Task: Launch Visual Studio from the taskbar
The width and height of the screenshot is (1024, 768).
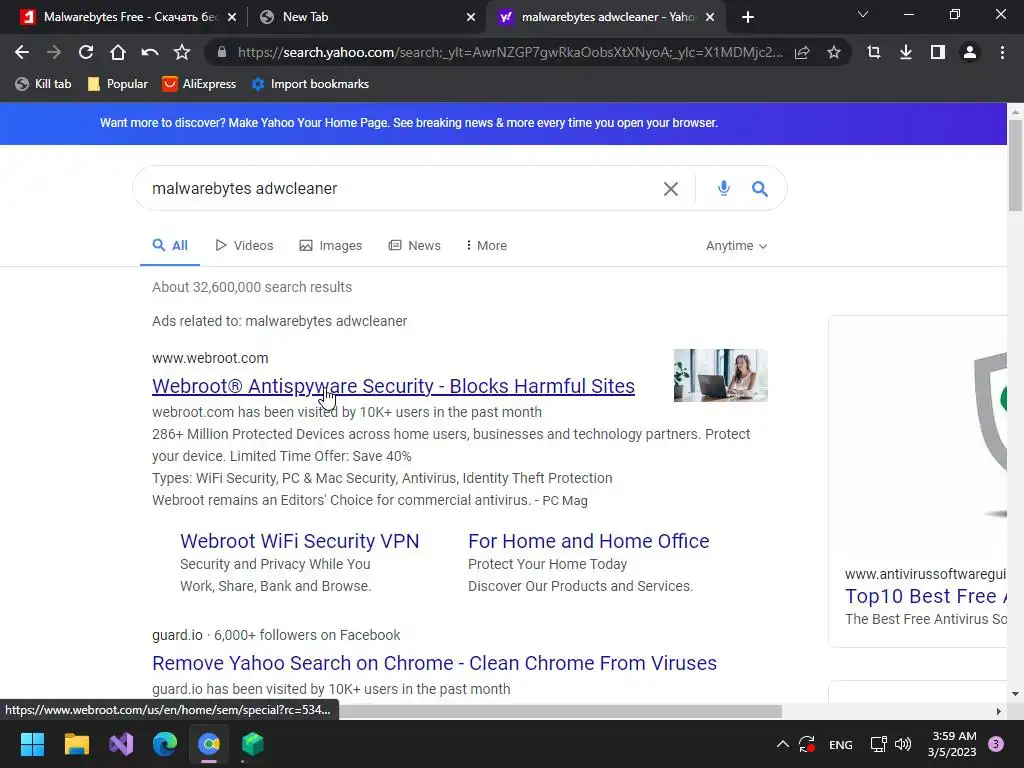Action: coord(121,744)
